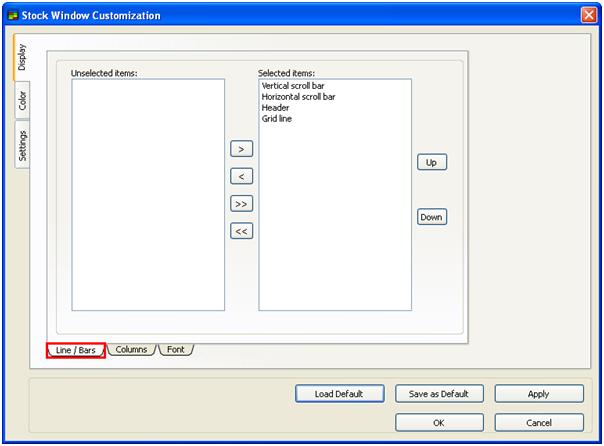This screenshot has width=604, height=446.
Task: Select 'Horizontal scroll bar' list item
Action: coord(298,97)
